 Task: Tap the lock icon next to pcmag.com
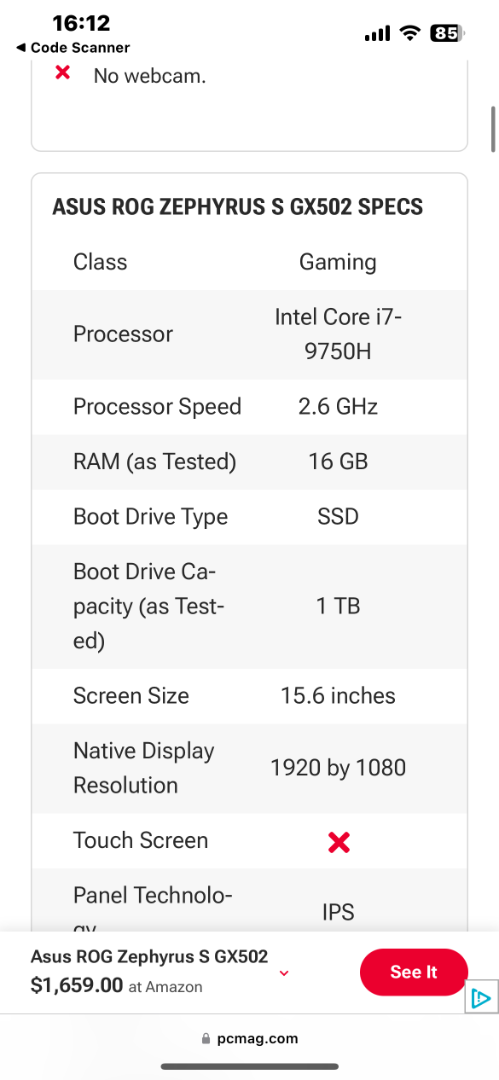click(x=205, y=1038)
